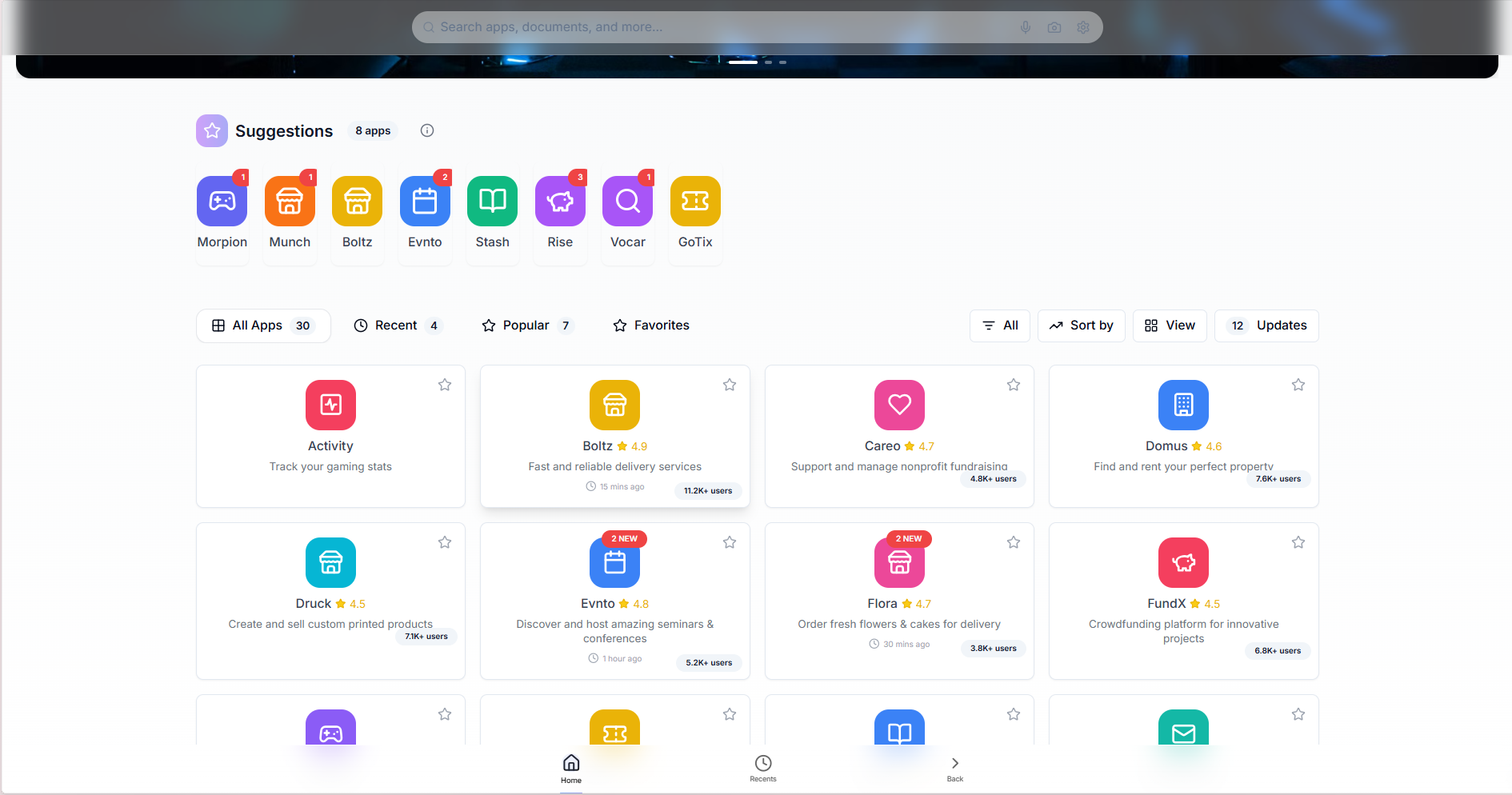Go to Home in bottom navigation
This screenshot has width=1512, height=795.
(x=571, y=769)
